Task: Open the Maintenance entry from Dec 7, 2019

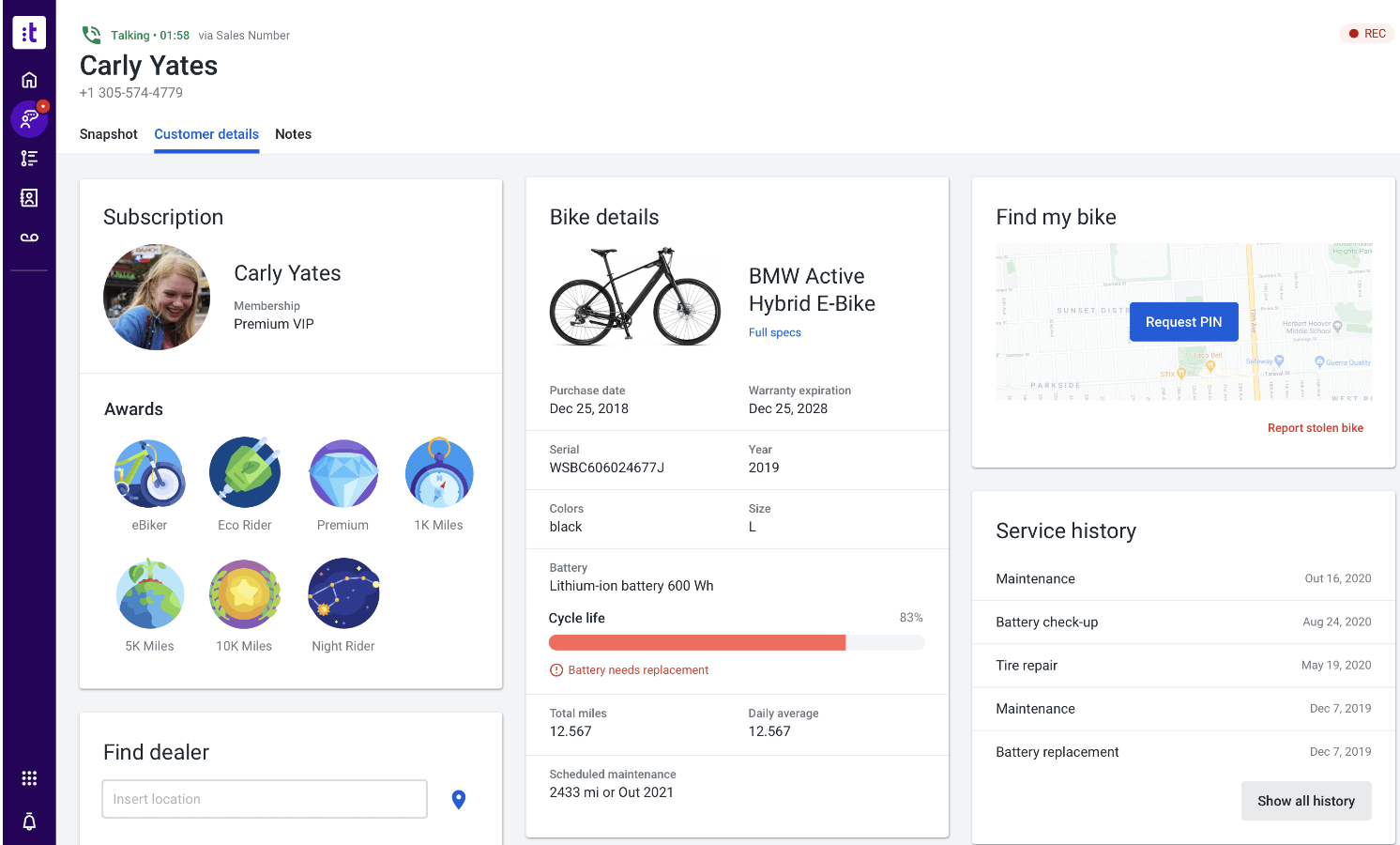Action: 1184,709
